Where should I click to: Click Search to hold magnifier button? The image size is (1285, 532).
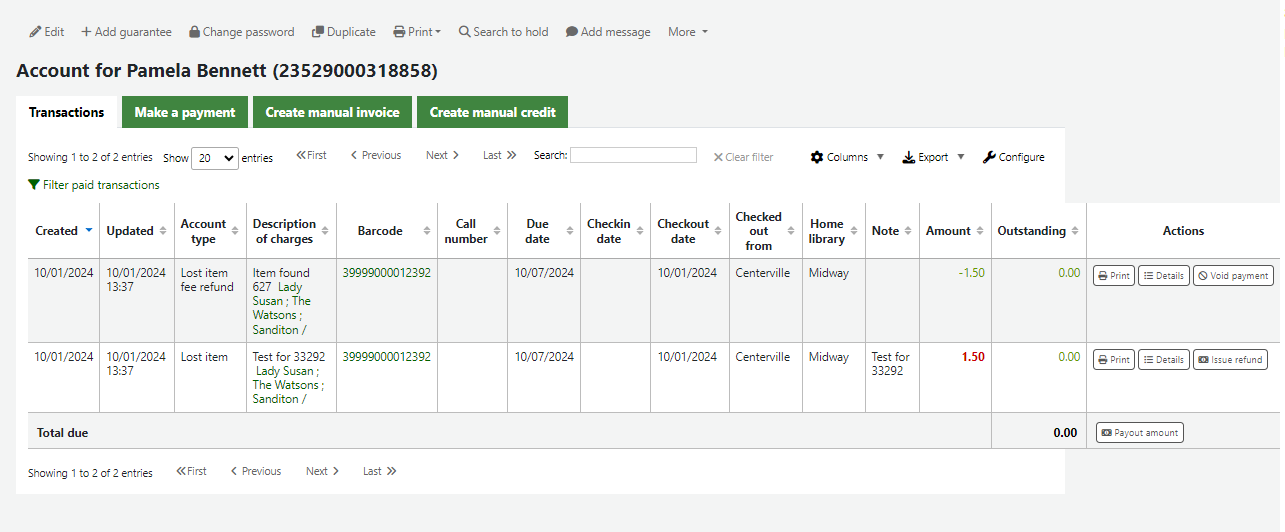pyautogui.click(x=503, y=32)
